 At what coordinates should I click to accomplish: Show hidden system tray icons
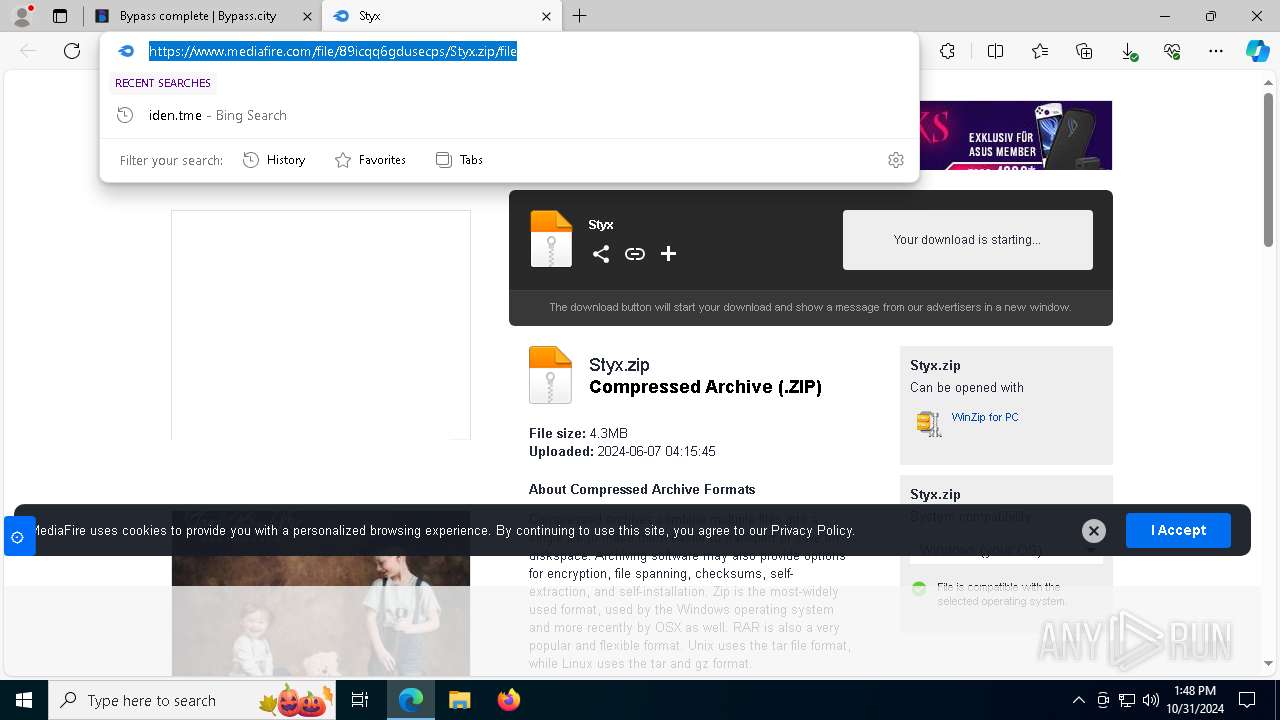tap(1078, 700)
